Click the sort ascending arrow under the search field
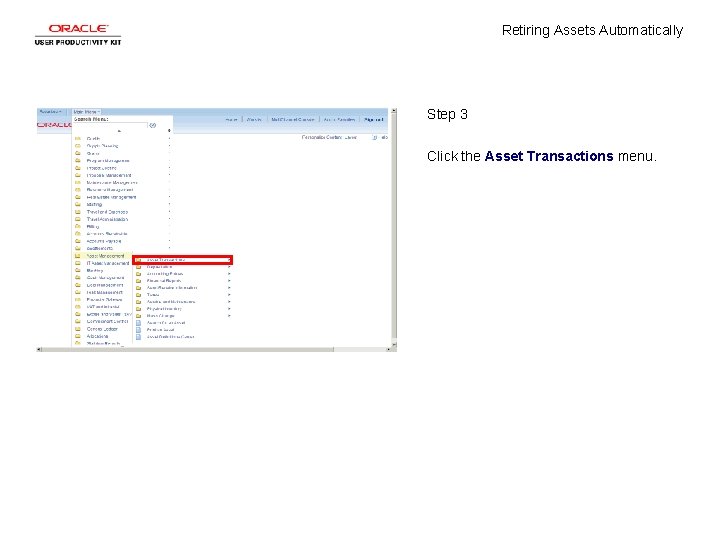The image size is (720, 540). coord(119,131)
